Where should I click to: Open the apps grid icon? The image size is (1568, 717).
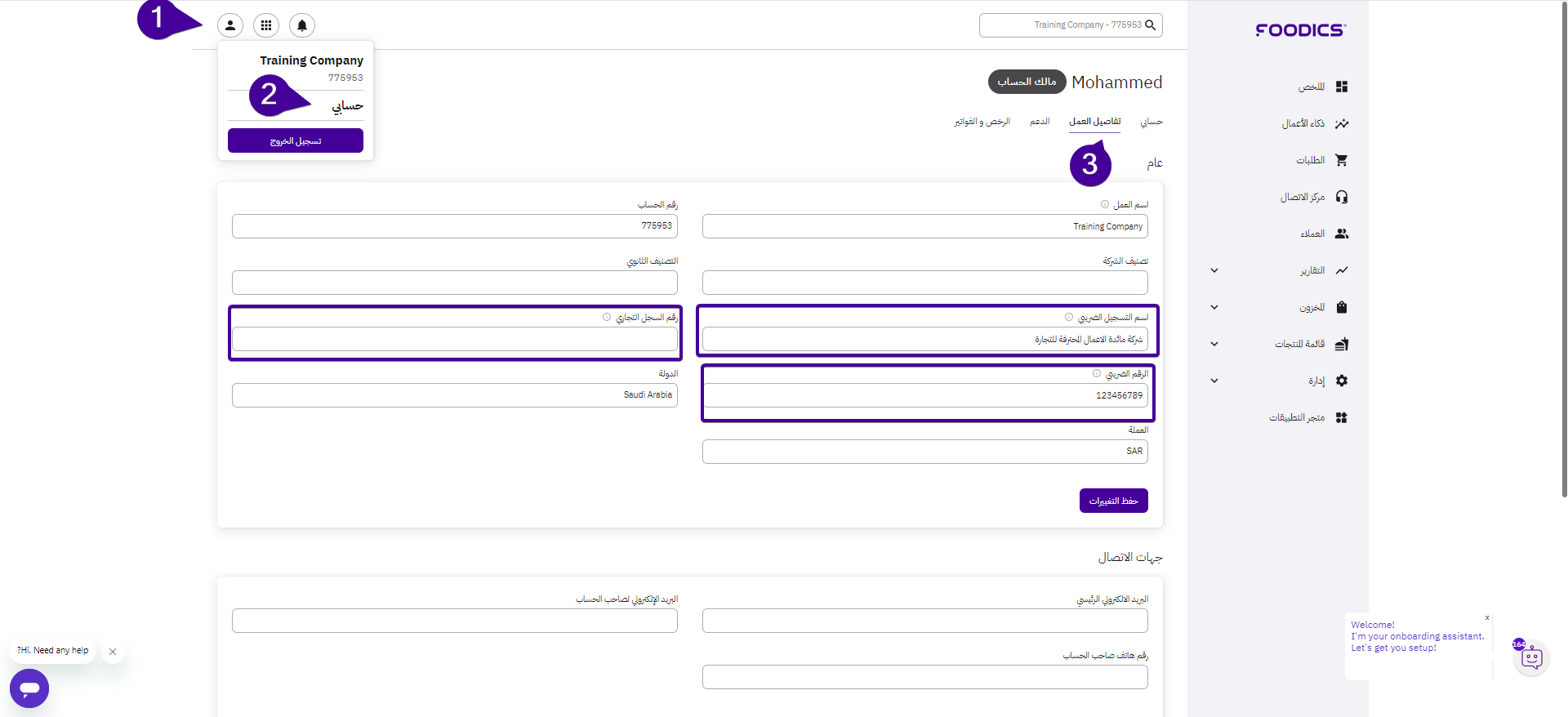pyautogui.click(x=266, y=25)
